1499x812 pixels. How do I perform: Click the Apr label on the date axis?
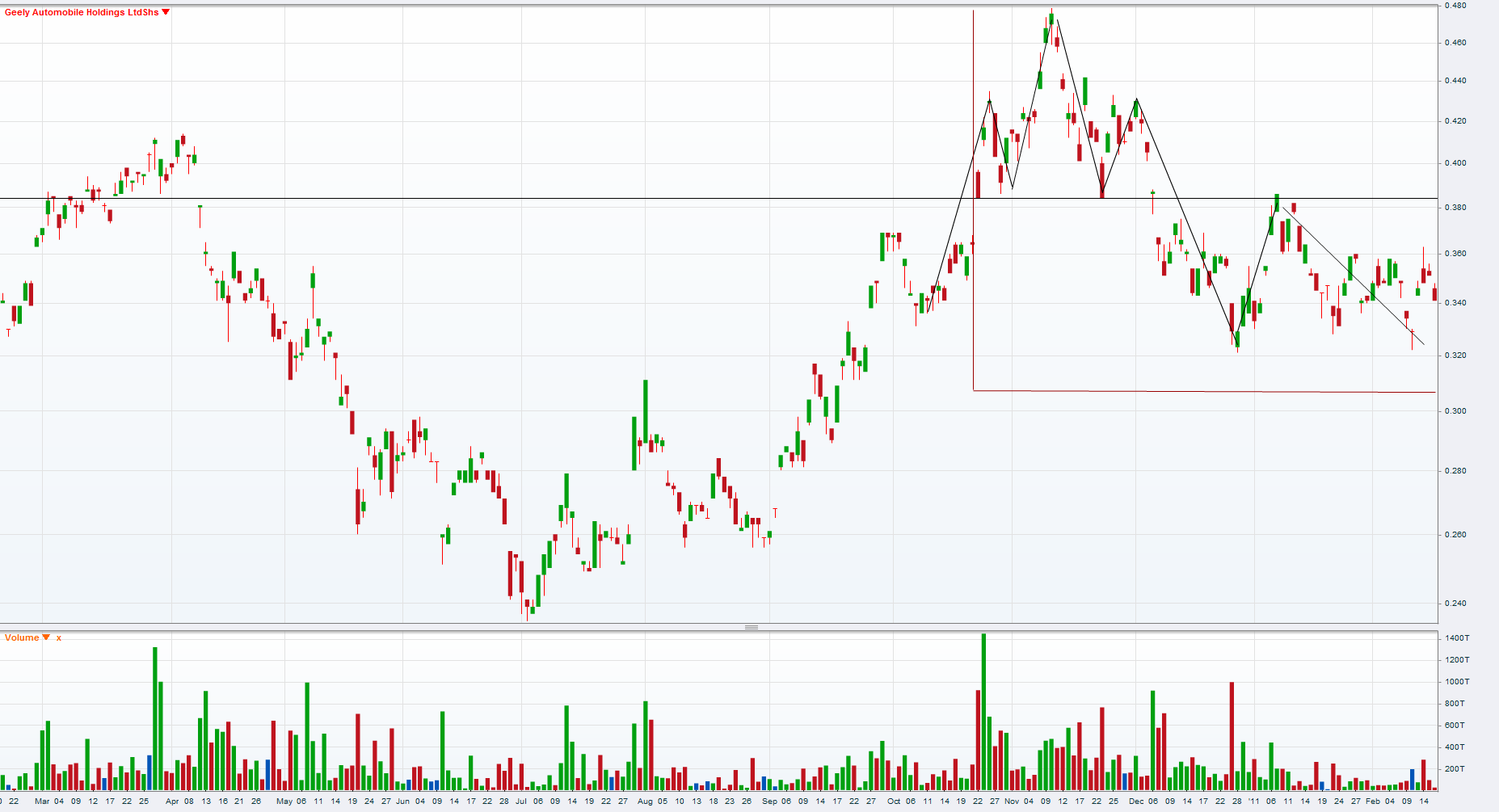pos(172,801)
